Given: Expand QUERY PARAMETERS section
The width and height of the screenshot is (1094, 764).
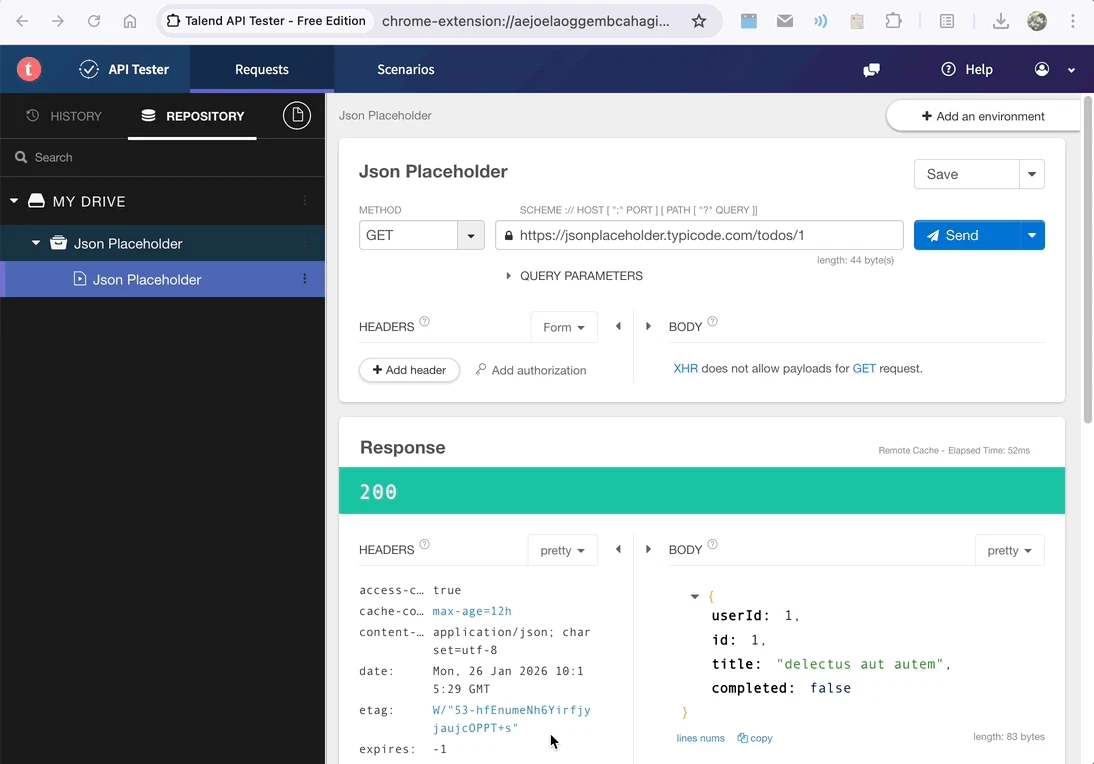Looking at the screenshot, I should (574, 276).
